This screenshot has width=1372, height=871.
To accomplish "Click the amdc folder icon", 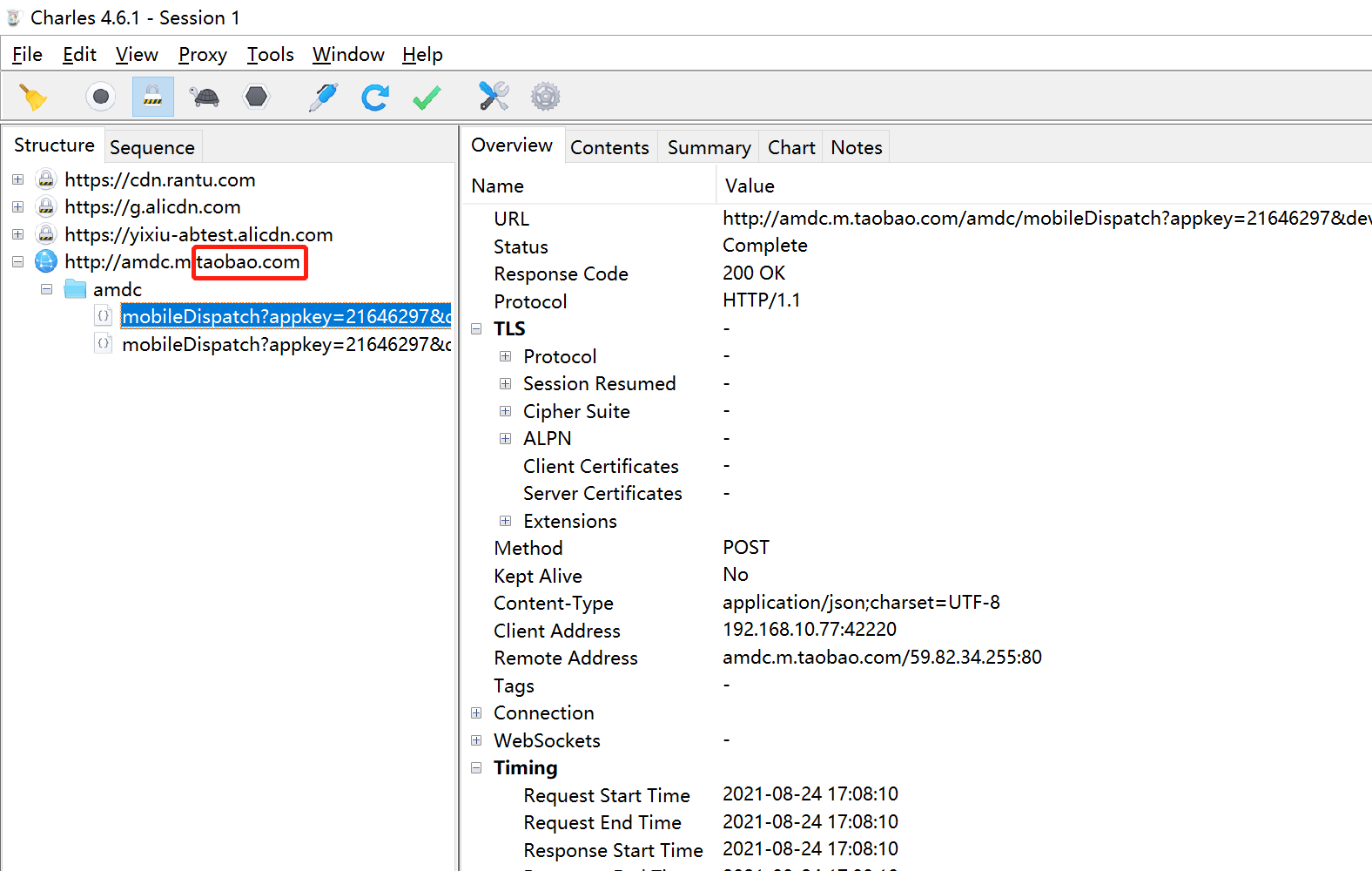I will coord(75,289).
